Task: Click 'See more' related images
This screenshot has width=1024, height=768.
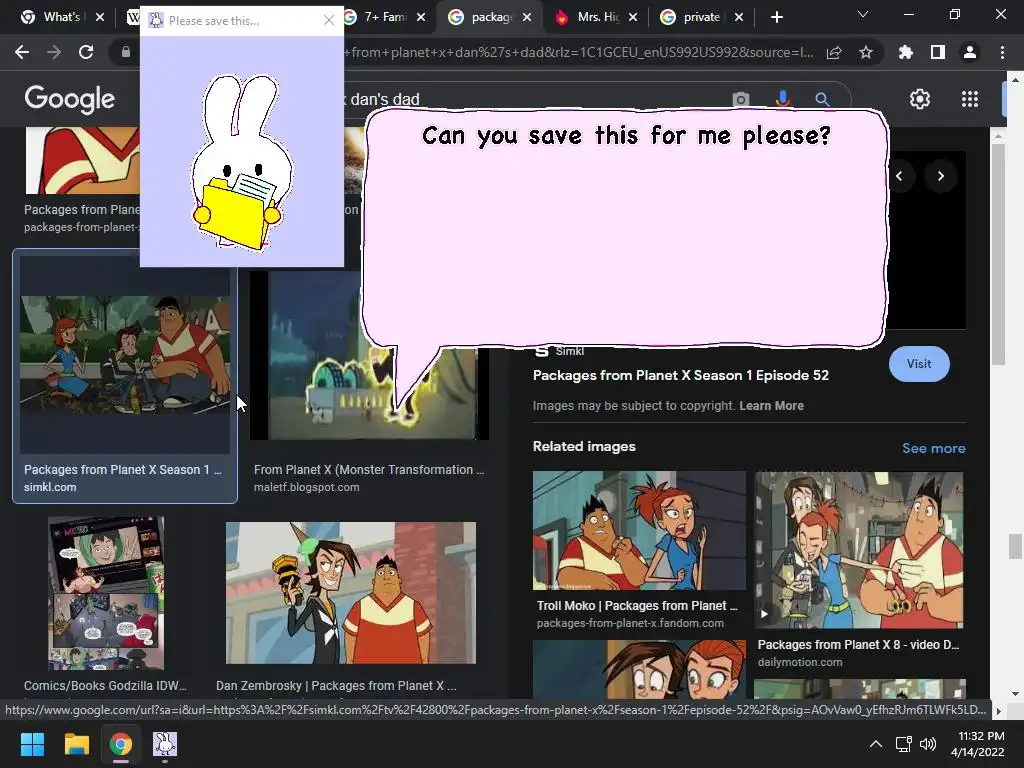Action: click(x=933, y=448)
